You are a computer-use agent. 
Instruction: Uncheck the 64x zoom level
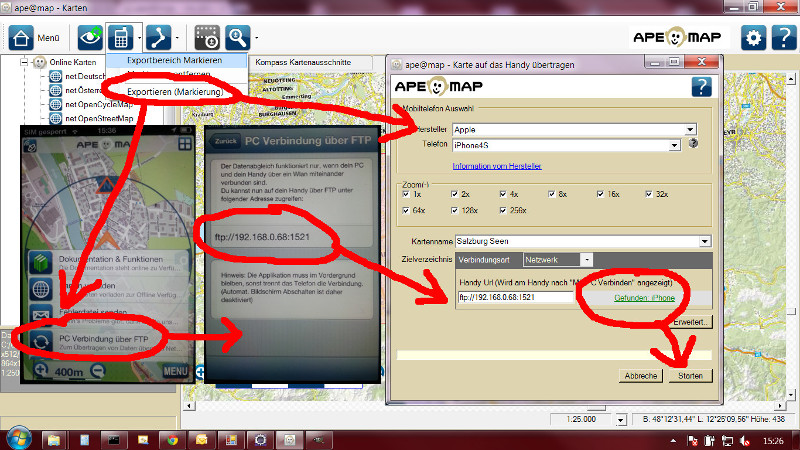[406, 210]
